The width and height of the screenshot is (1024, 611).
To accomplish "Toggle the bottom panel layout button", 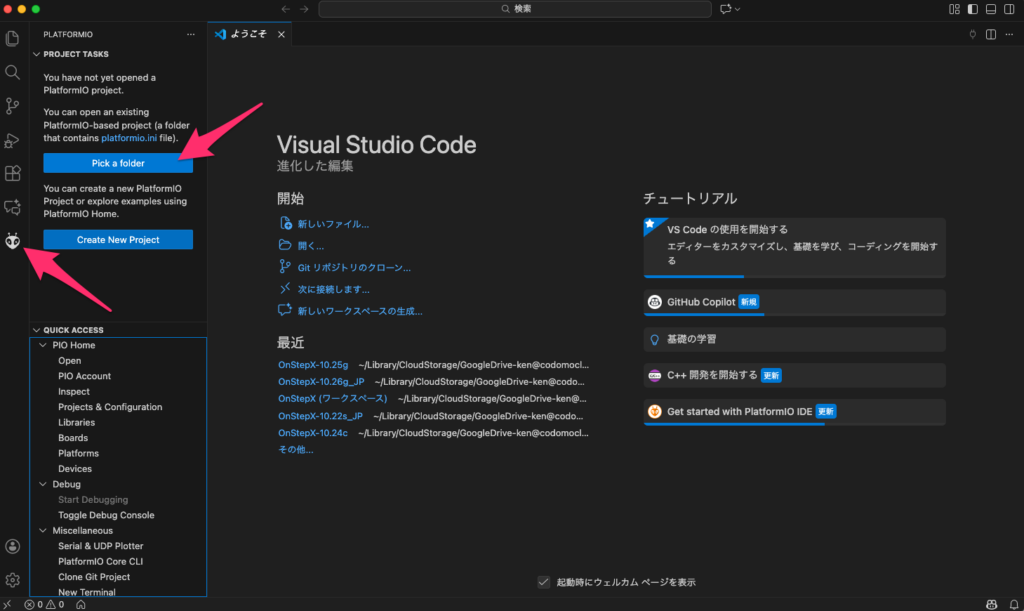I will (990, 9).
